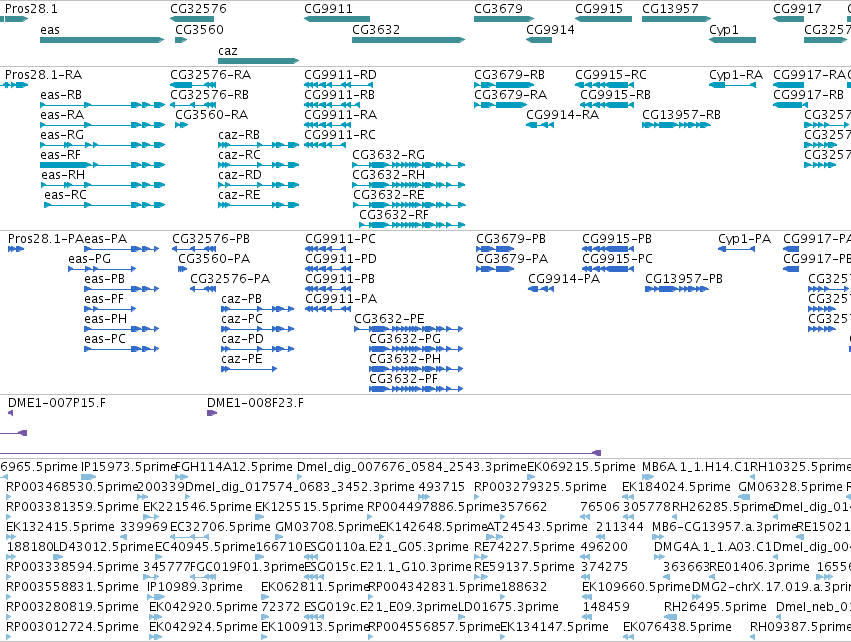Click the CG9914 gene label
Viewport: 851px width, 642px height.
click(550, 29)
